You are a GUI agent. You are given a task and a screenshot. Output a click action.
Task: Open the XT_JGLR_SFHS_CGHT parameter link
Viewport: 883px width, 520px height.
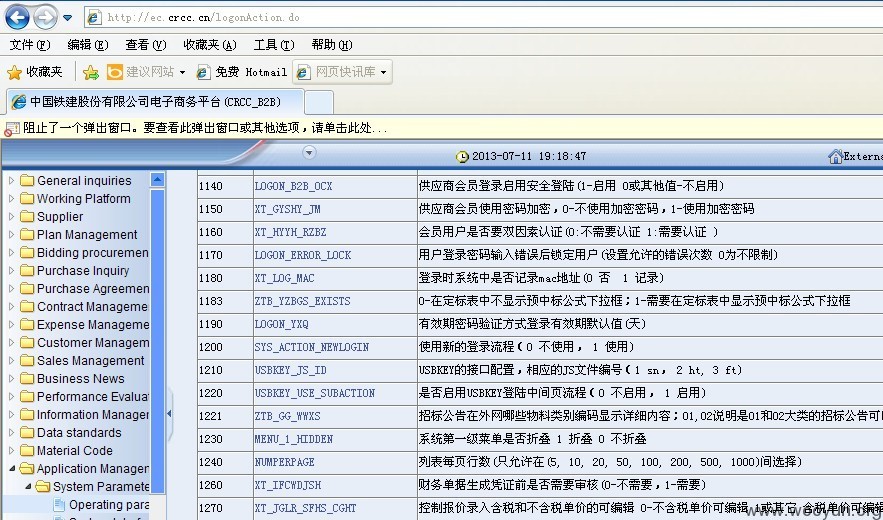pos(305,508)
